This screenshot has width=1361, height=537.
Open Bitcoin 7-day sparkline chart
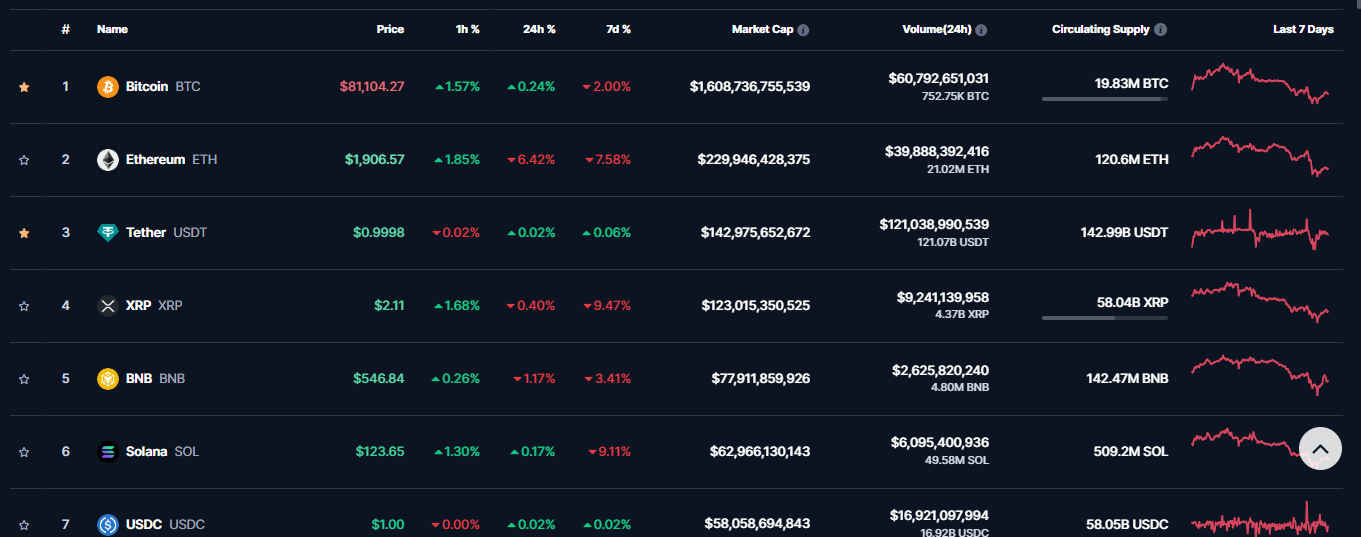[1260, 84]
